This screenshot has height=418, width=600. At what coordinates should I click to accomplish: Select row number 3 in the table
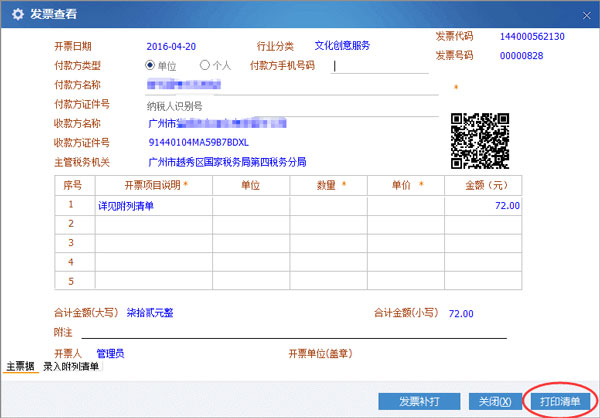tap(70, 243)
